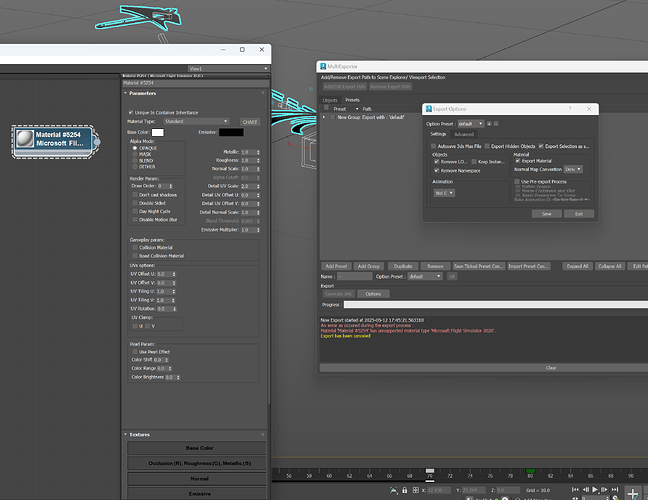Click the Base Color texture slot
The height and width of the screenshot is (500, 648).
coord(197,448)
